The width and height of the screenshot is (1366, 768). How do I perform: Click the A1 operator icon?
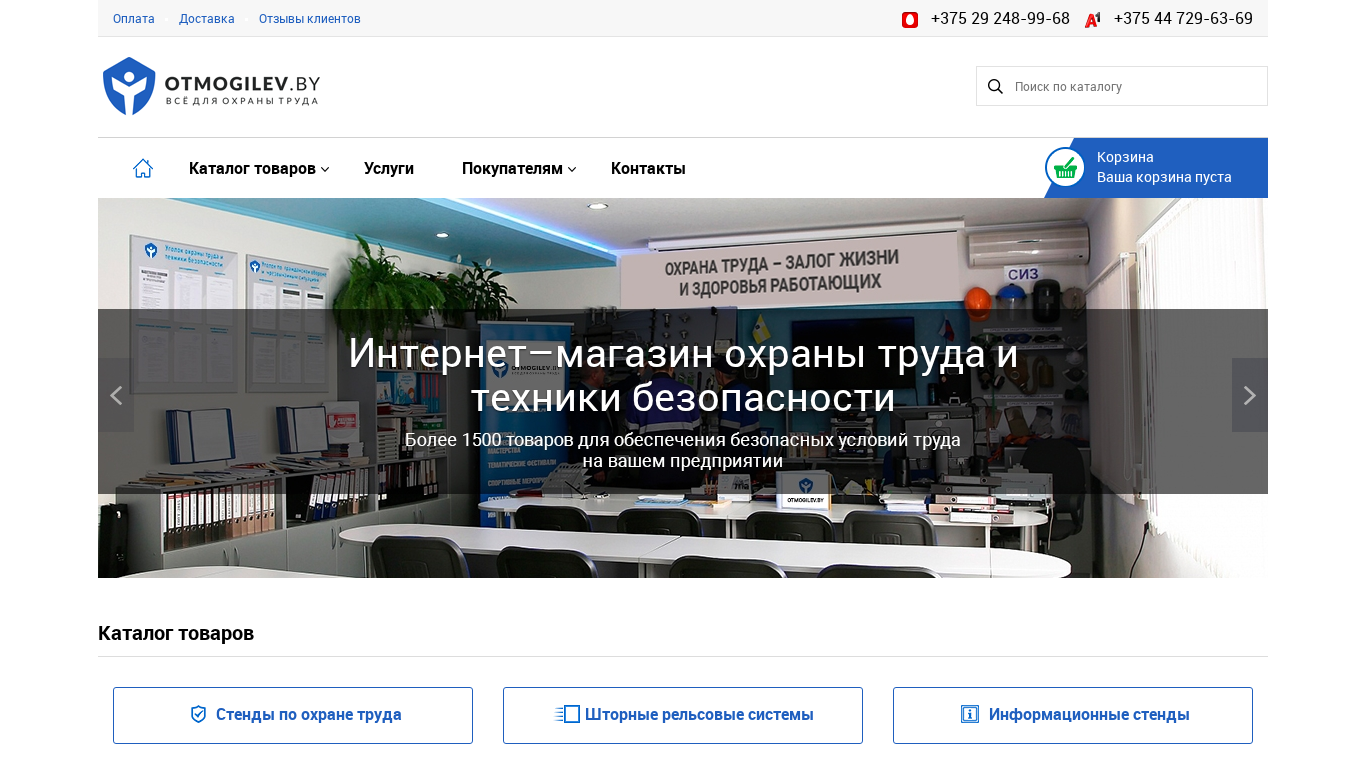click(x=1093, y=19)
